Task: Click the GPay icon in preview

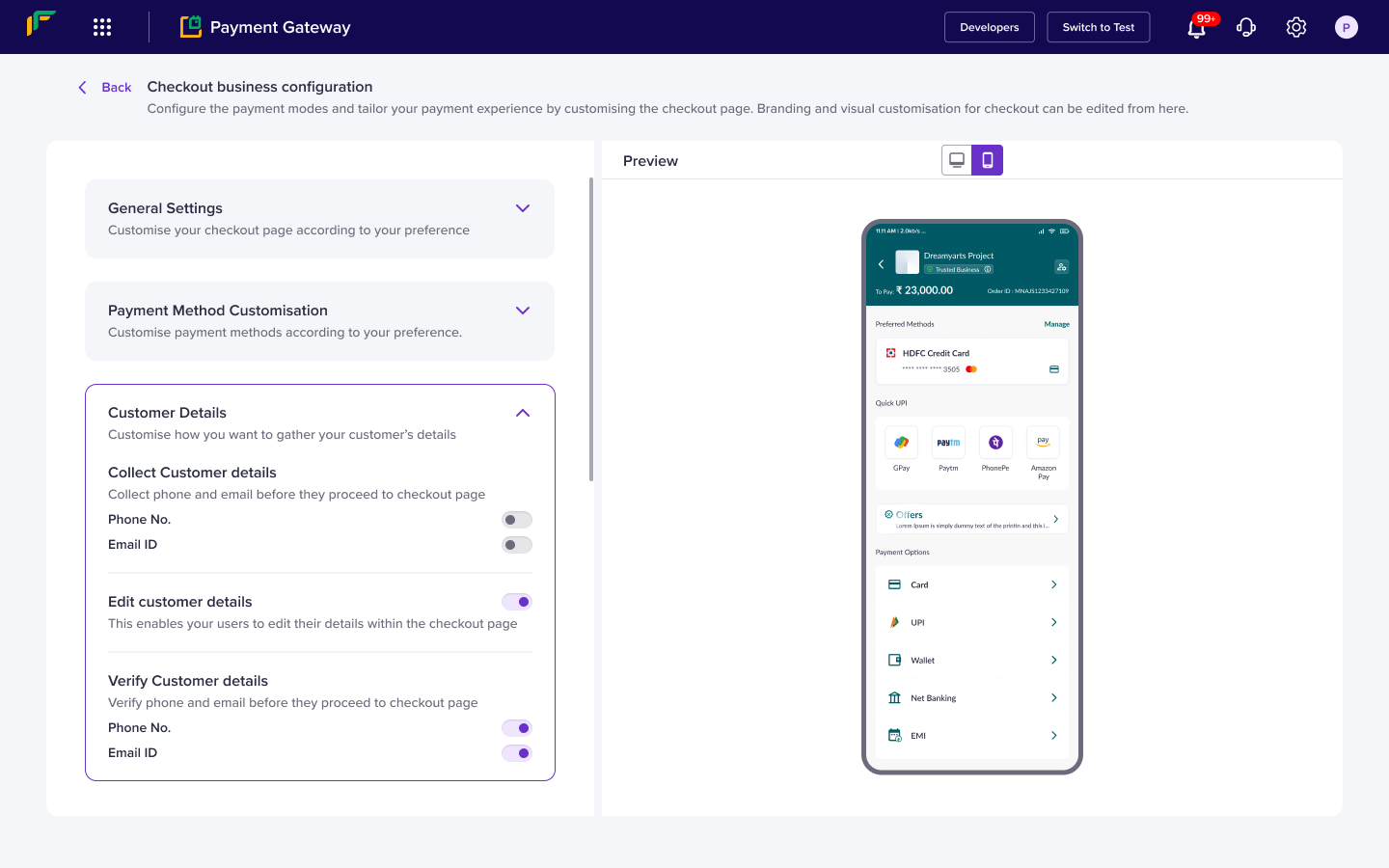Action: 901,443
